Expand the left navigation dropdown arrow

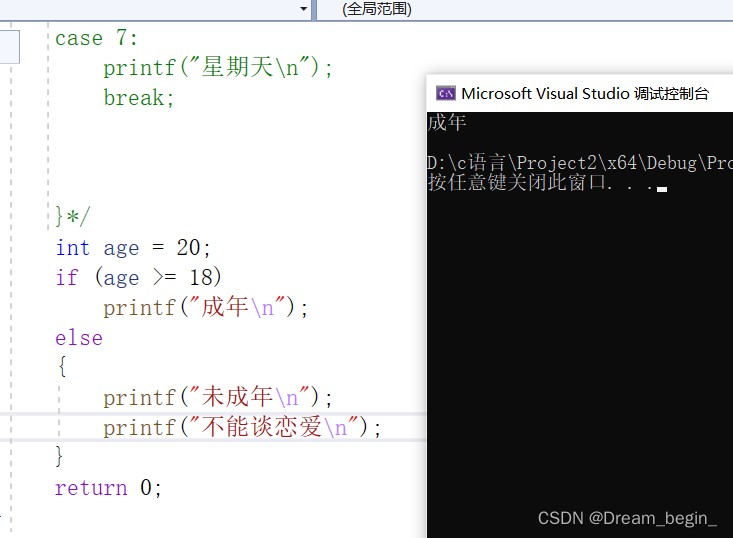303,9
